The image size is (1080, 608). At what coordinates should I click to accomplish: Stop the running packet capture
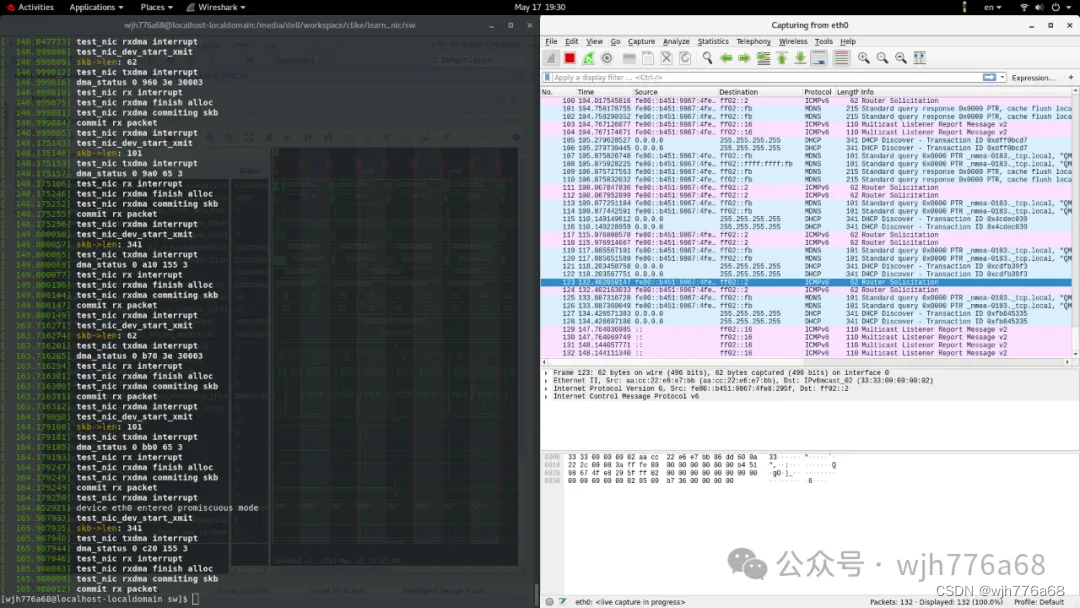(570, 59)
